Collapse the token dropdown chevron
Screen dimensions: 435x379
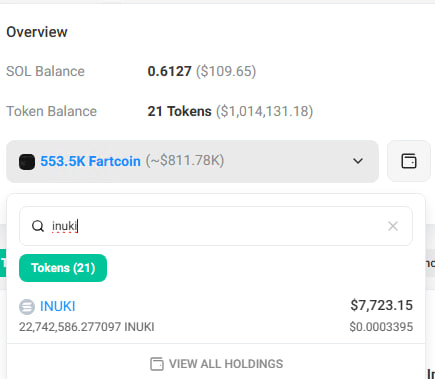[x=358, y=161]
